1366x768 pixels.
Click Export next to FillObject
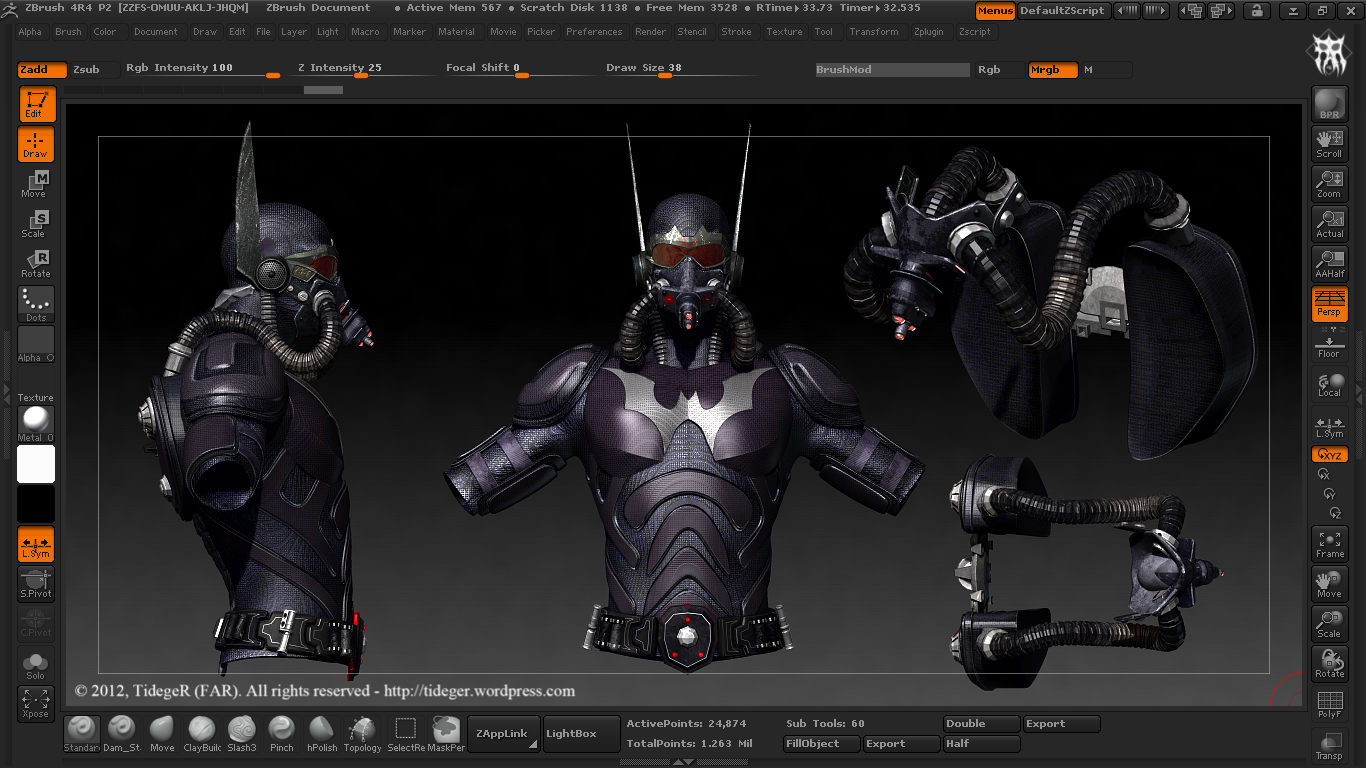point(902,744)
